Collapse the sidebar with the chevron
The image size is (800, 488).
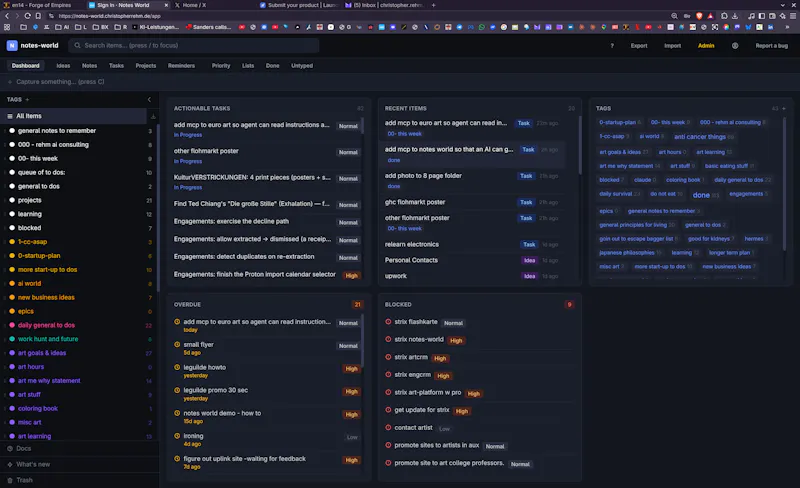click(149, 100)
